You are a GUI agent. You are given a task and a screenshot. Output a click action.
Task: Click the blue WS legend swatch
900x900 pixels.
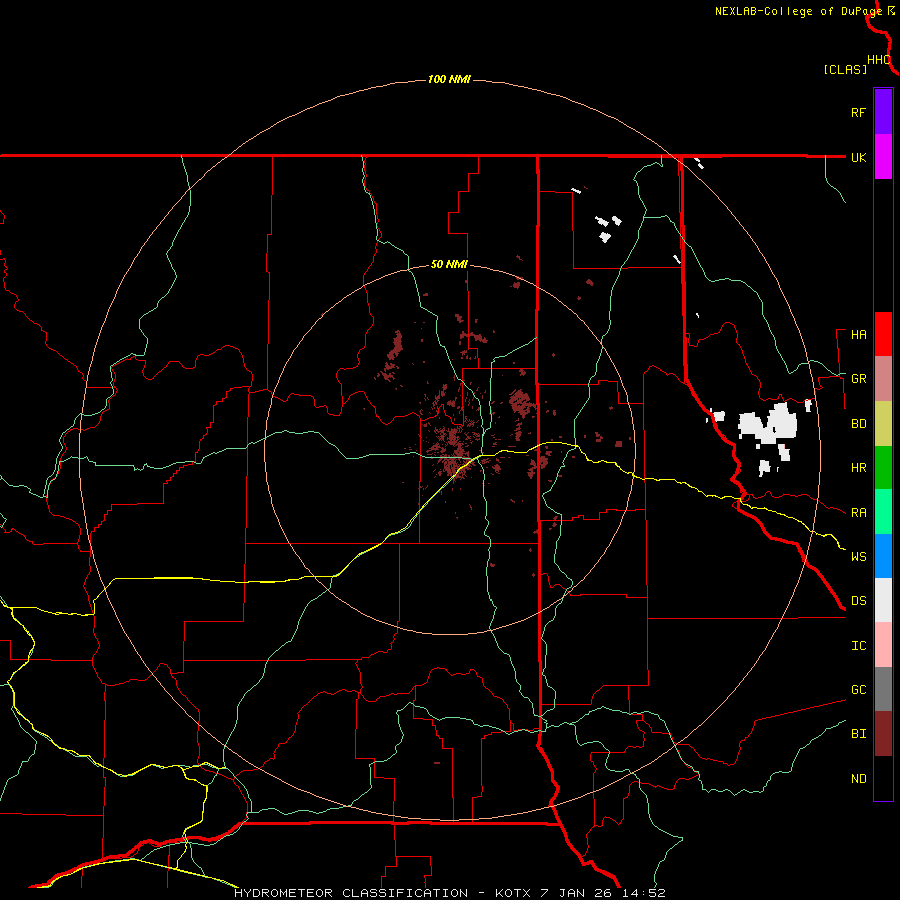[883, 556]
